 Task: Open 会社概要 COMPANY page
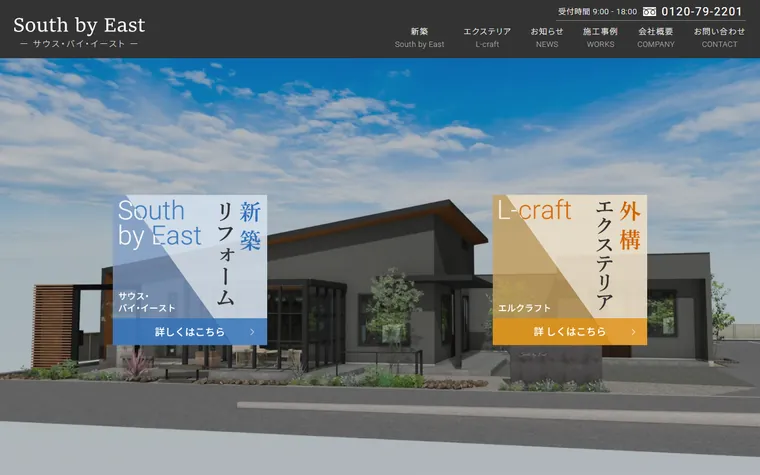coord(656,38)
